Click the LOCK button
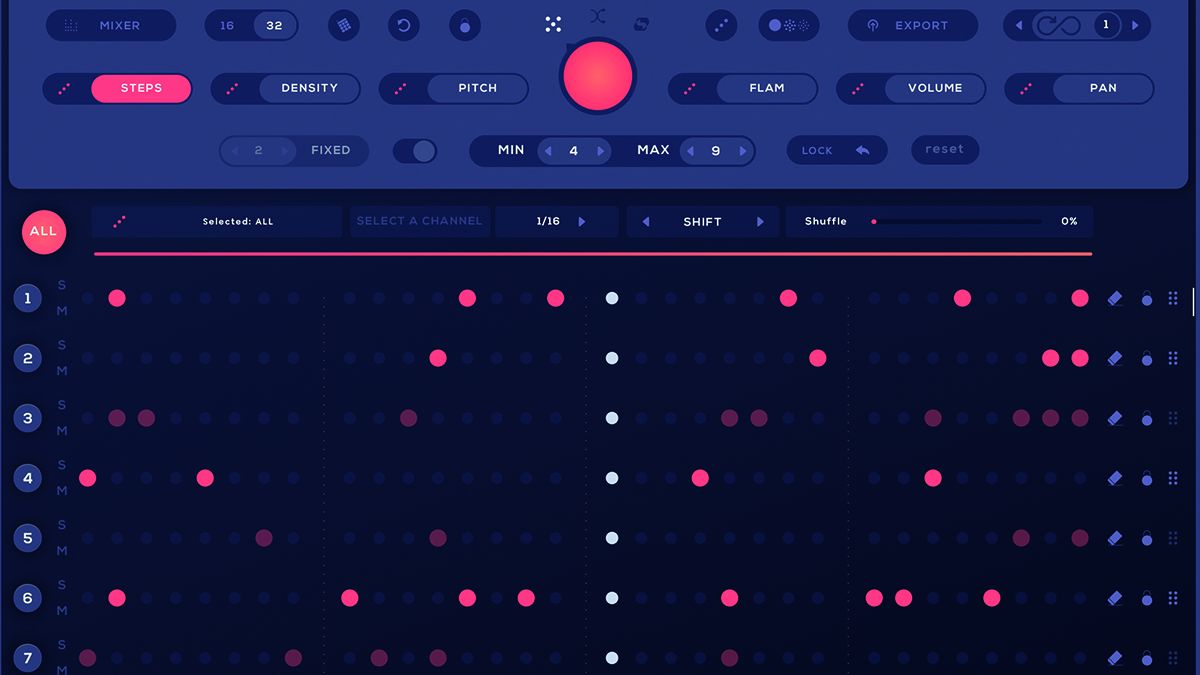1200x675 pixels. 837,150
